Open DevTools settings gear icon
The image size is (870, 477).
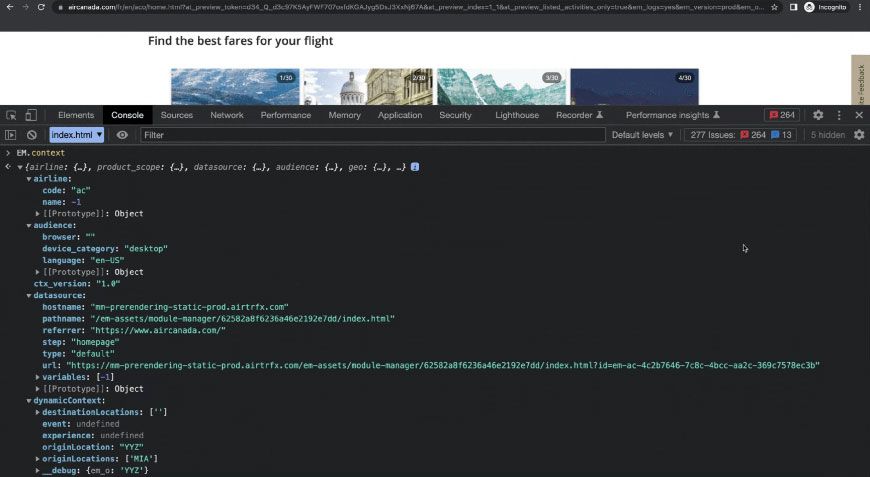(818, 115)
